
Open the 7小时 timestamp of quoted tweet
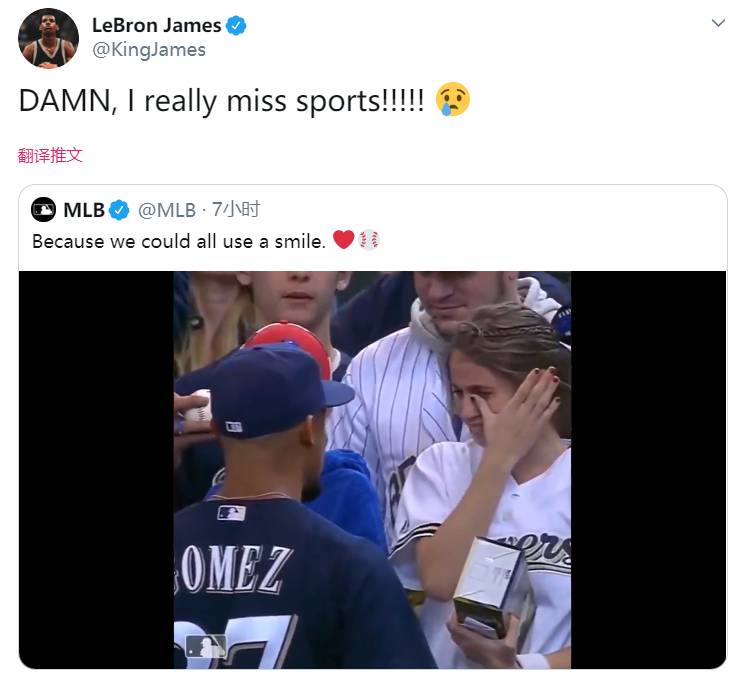coord(236,209)
